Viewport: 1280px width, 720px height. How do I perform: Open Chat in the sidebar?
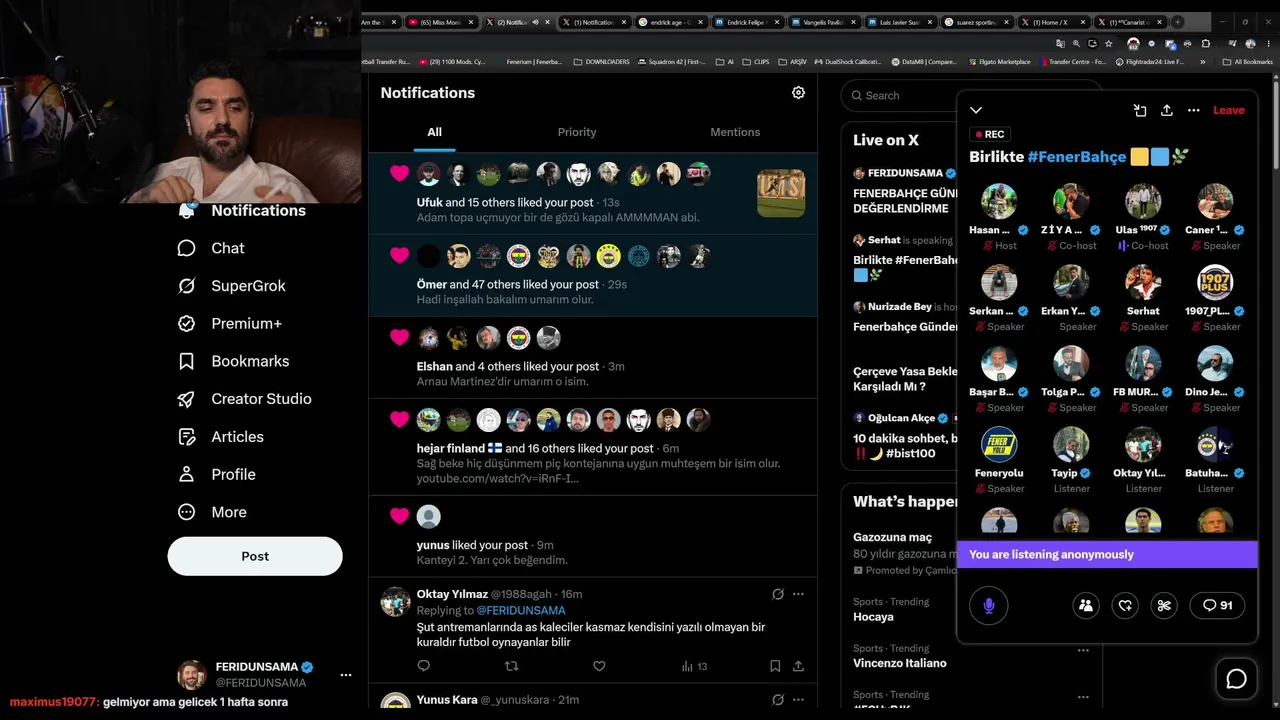tap(211, 248)
